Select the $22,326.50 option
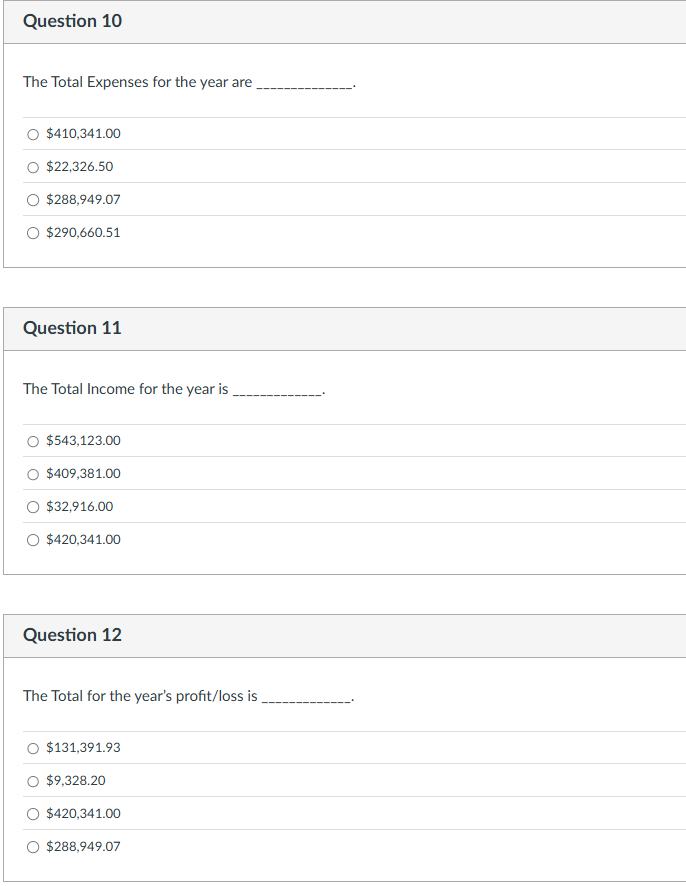This screenshot has height=886, width=686. tap(32, 166)
